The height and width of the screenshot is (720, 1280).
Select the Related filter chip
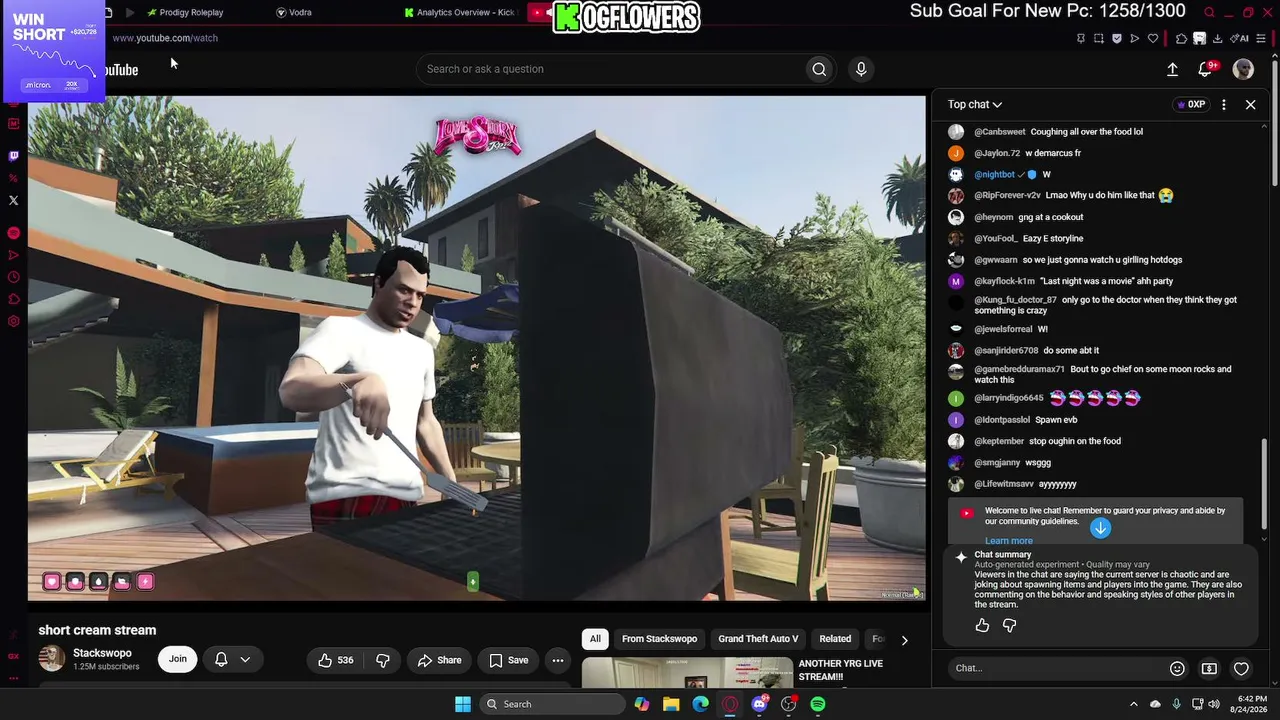(835, 639)
